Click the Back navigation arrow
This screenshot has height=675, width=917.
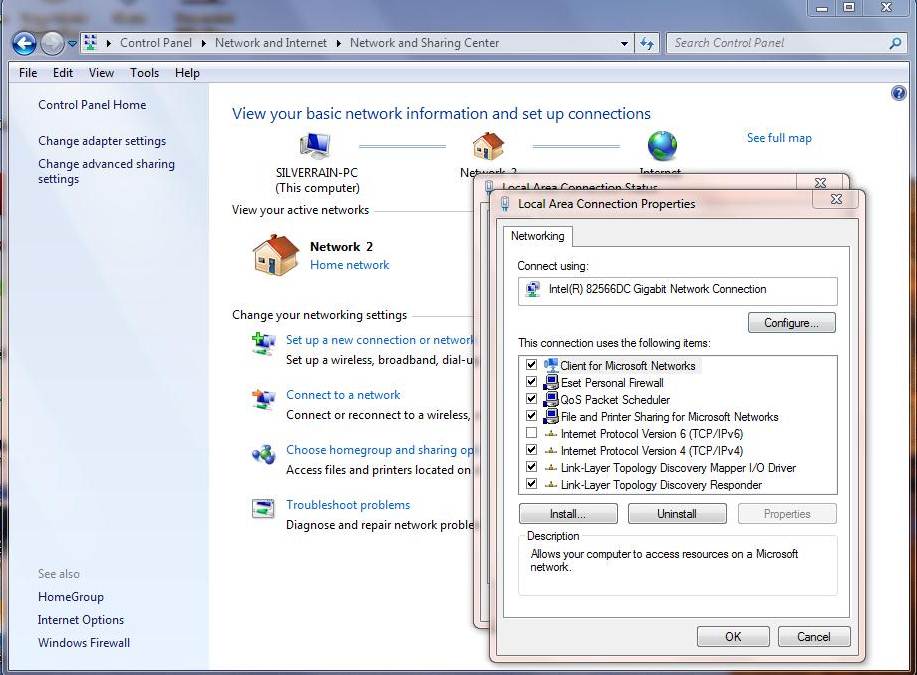(24, 43)
